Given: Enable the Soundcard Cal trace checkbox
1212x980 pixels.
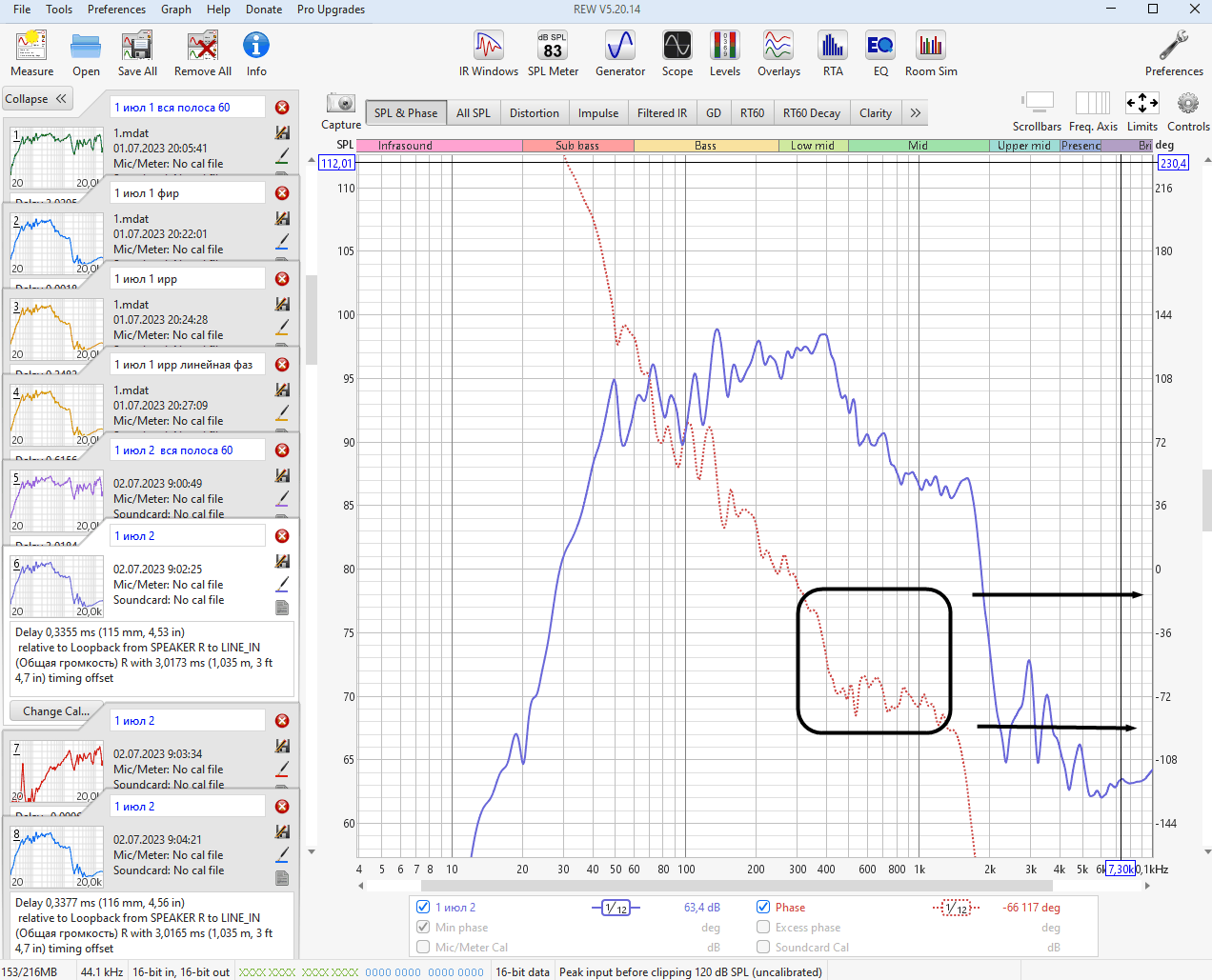Looking at the screenshot, I should [763, 947].
